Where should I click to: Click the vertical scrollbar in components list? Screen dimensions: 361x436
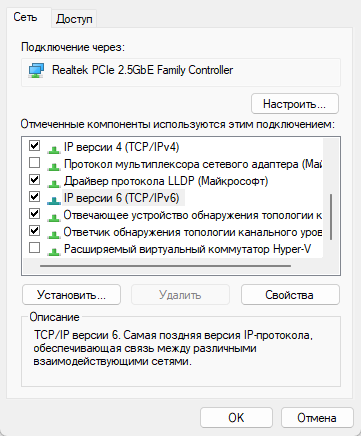pos(331,217)
